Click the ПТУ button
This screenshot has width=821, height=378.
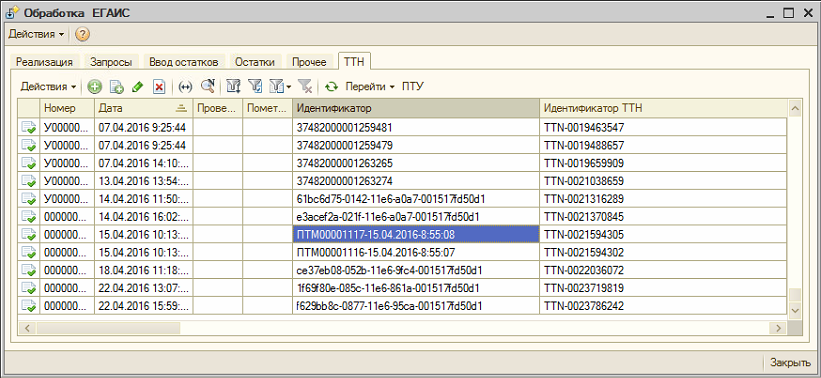(x=413, y=87)
